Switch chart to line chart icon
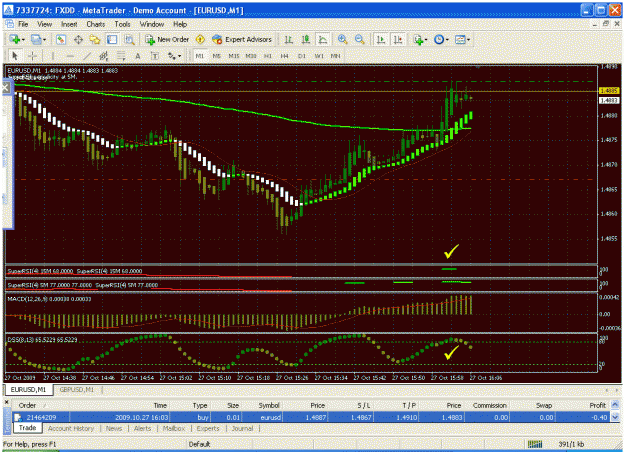This screenshot has height=452, width=625. pyautogui.click(x=322, y=39)
